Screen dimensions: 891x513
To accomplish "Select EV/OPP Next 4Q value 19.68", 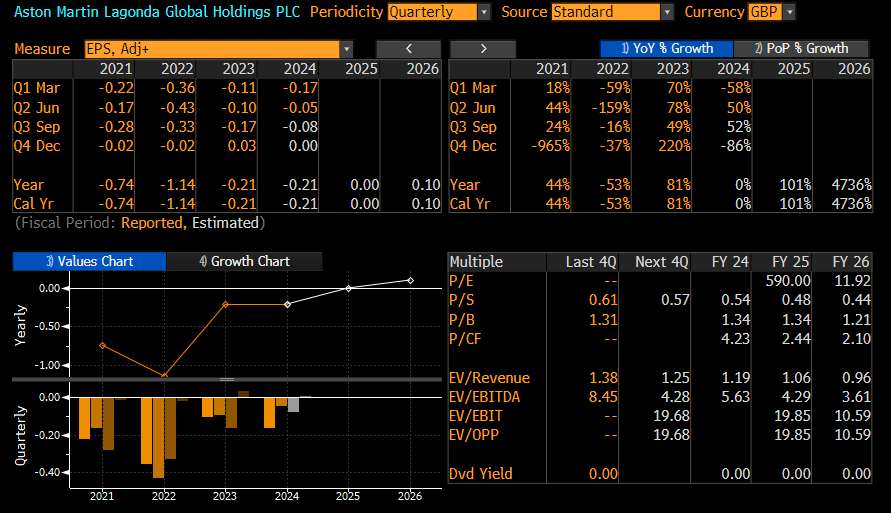I will (671, 435).
